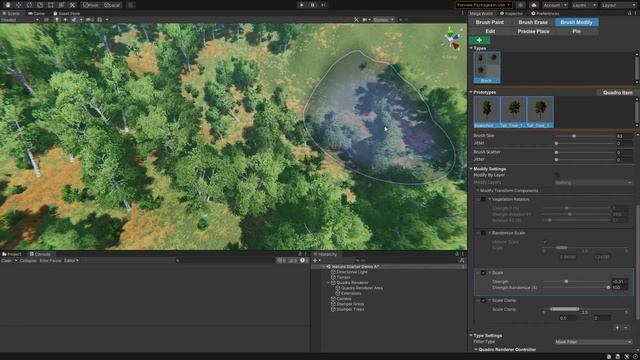Open the Layers dropdown
The image size is (640, 360).
(x=584, y=5)
